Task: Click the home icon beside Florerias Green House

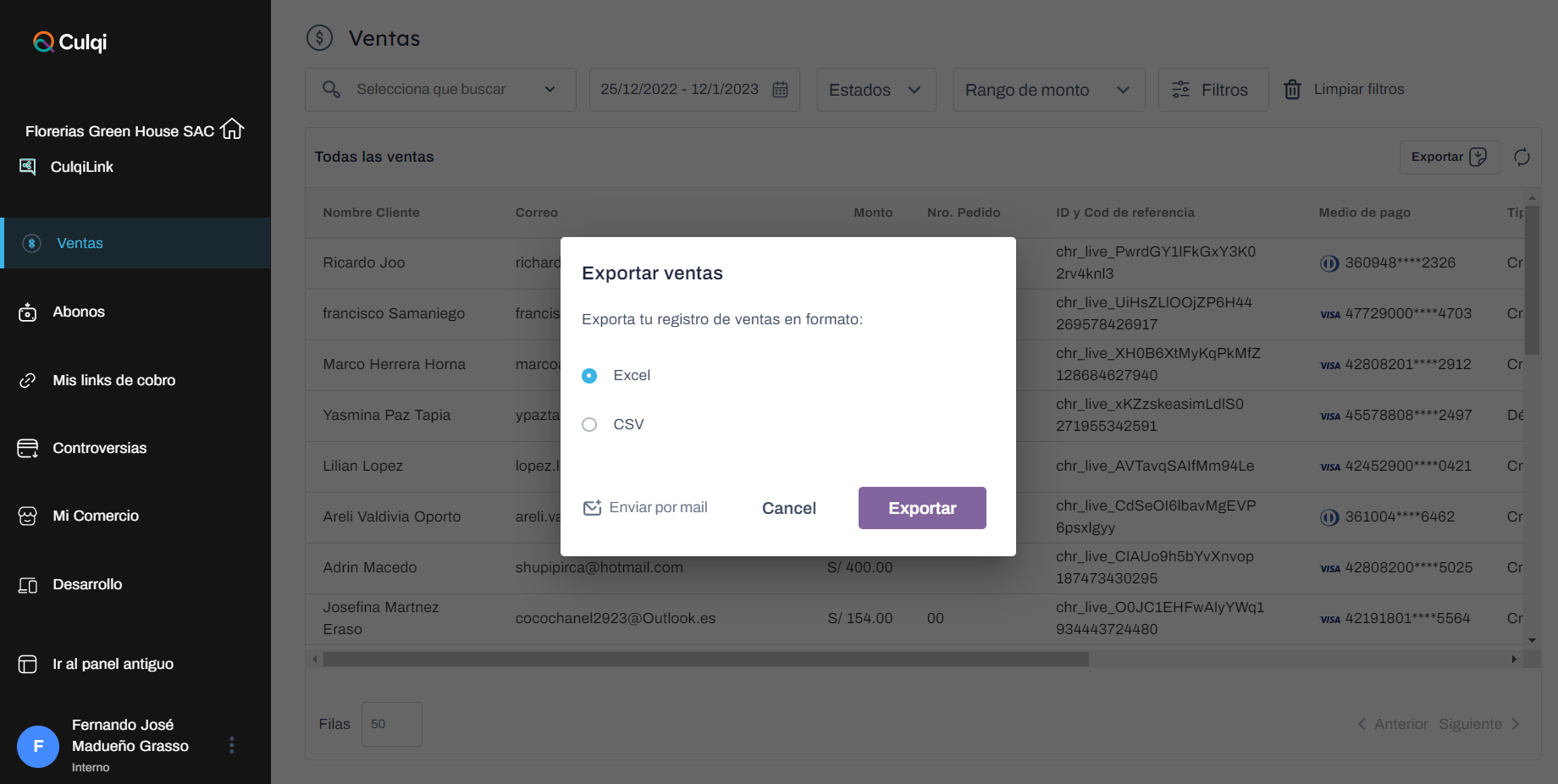Action: click(x=232, y=130)
